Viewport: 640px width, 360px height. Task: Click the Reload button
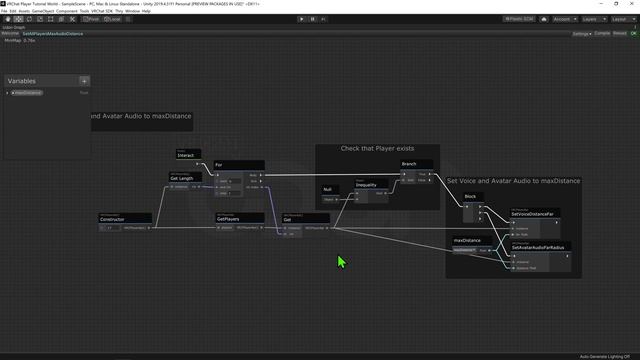(x=620, y=33)
